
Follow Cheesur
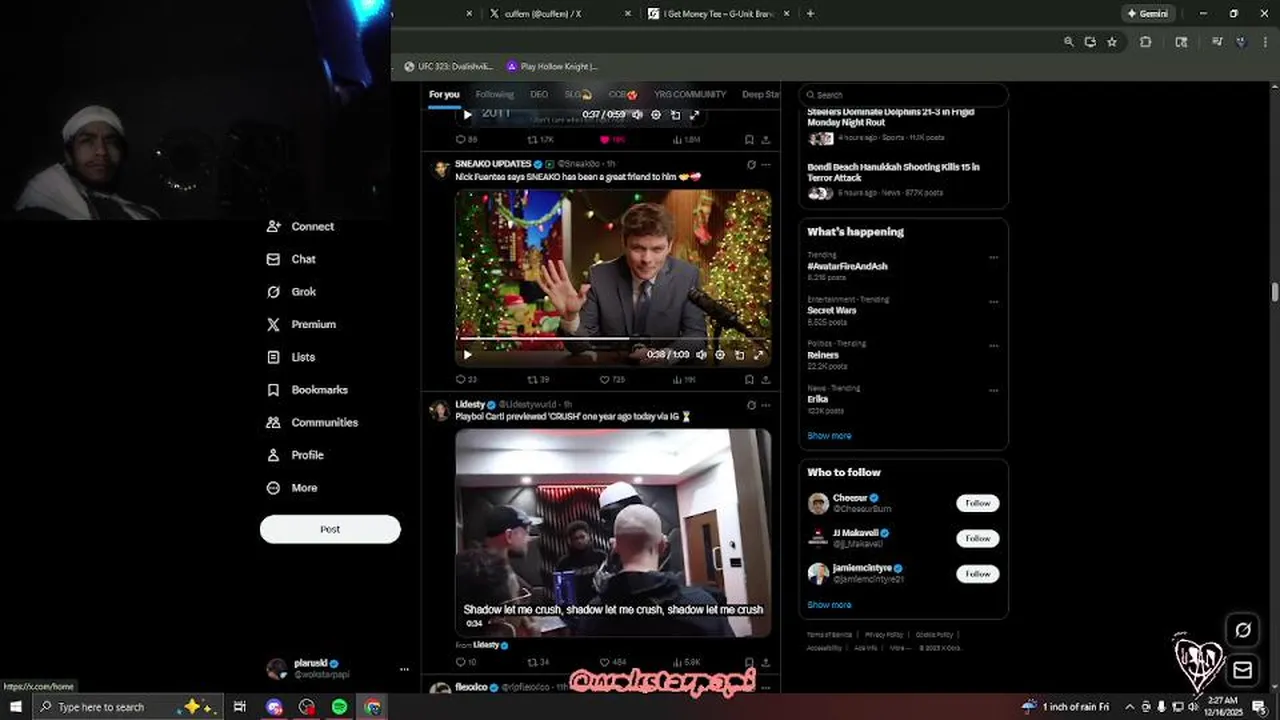coord(978,503)
